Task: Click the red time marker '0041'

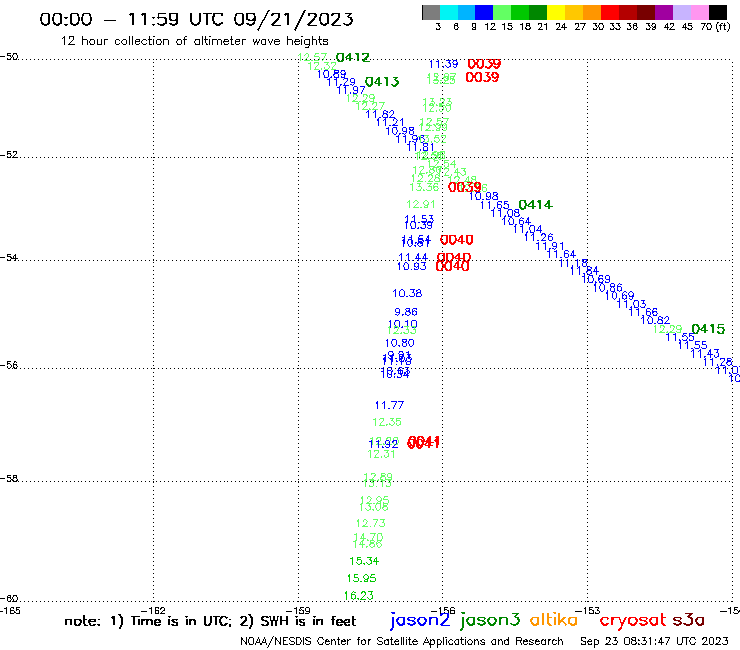Action: [x=423, y=442]
